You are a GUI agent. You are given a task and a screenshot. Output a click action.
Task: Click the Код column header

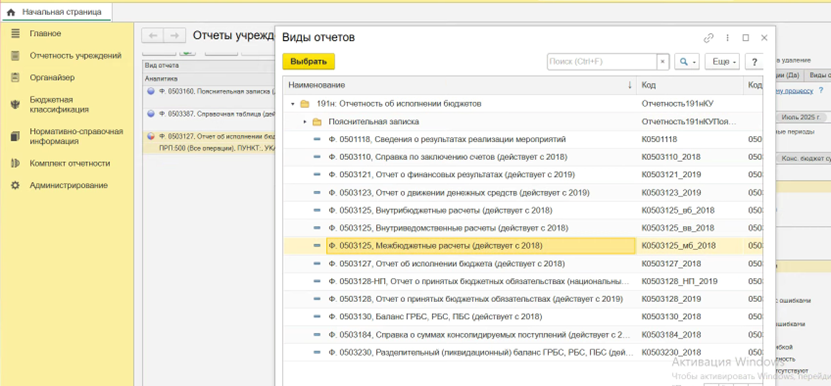point(690,85)
